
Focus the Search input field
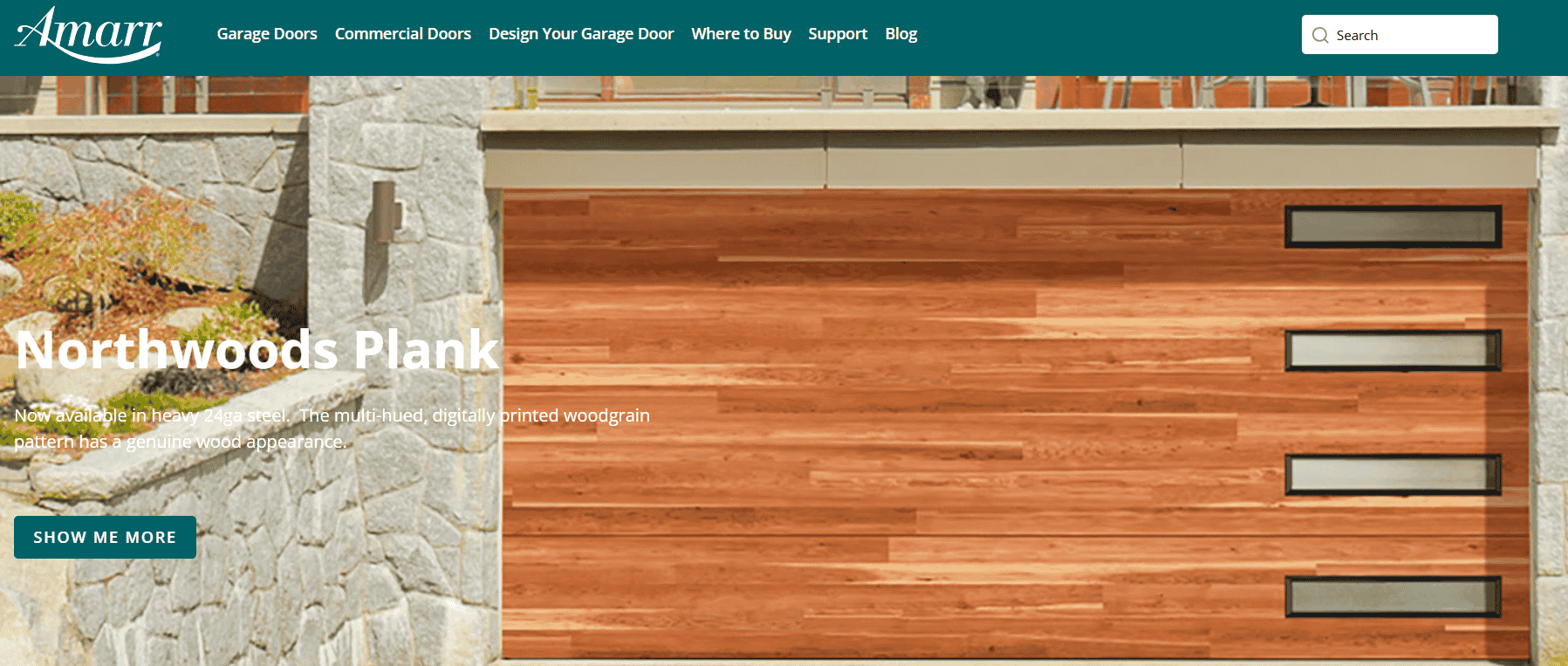pos(1400,35)
